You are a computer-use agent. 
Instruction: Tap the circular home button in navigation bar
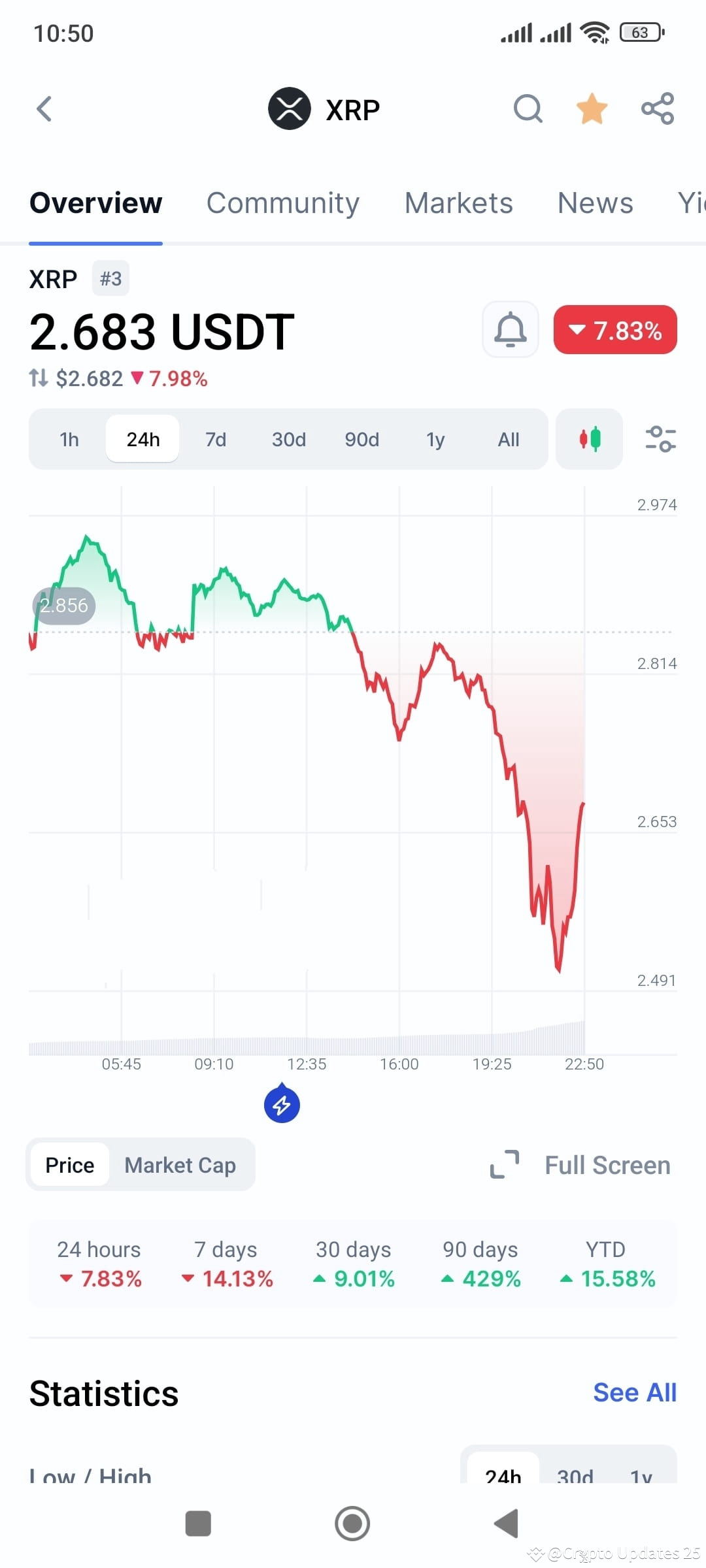pos(352,1524)
